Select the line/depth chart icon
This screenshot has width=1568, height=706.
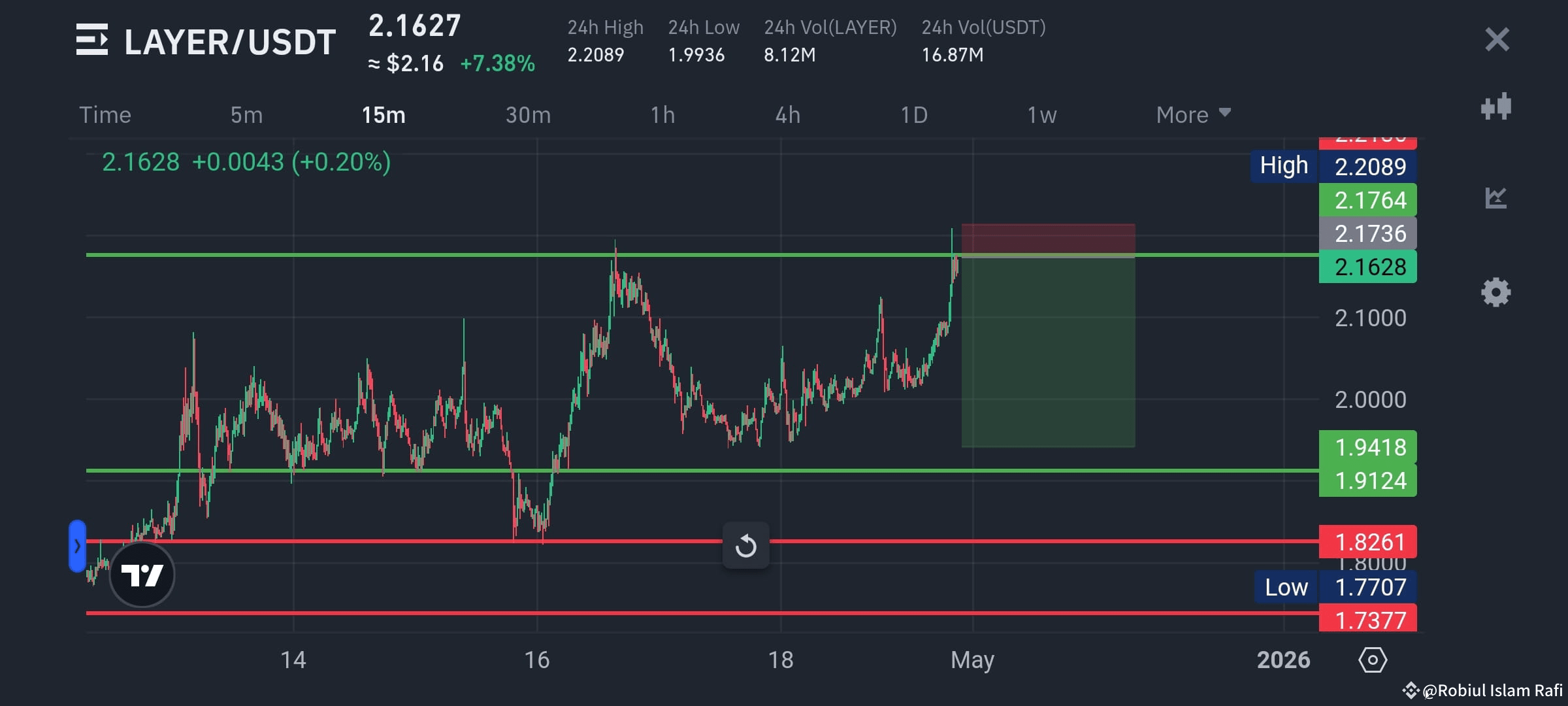[1496, 197]
